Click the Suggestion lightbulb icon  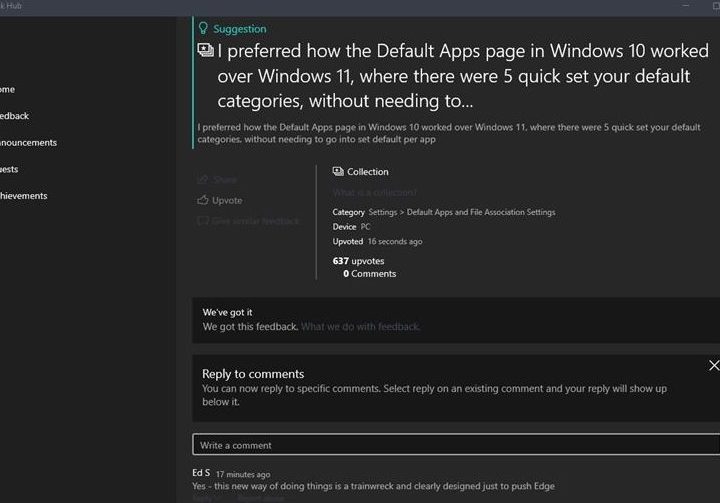(x=203, y=28)
